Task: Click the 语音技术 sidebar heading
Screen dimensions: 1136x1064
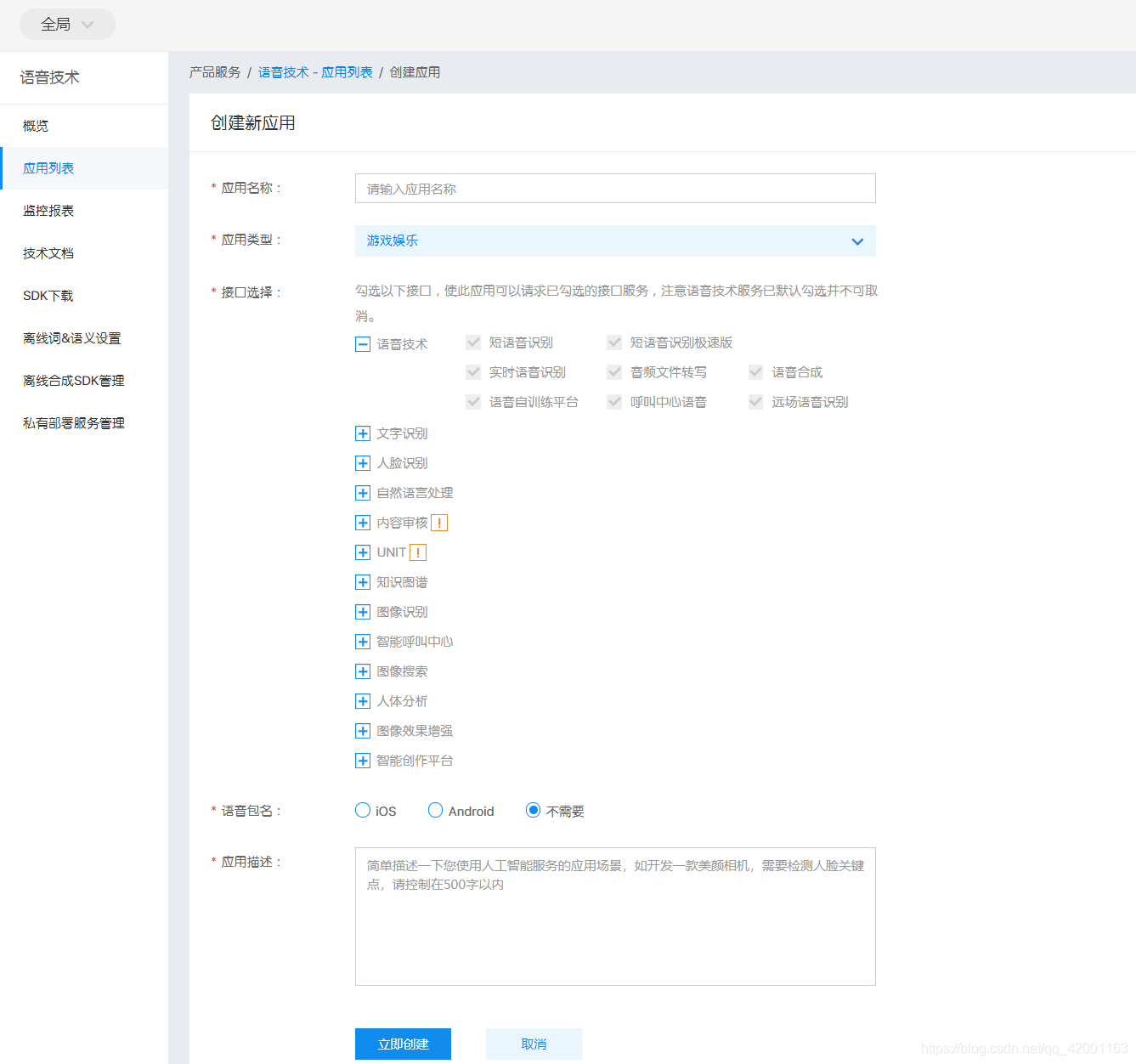Action: point(50,77)
